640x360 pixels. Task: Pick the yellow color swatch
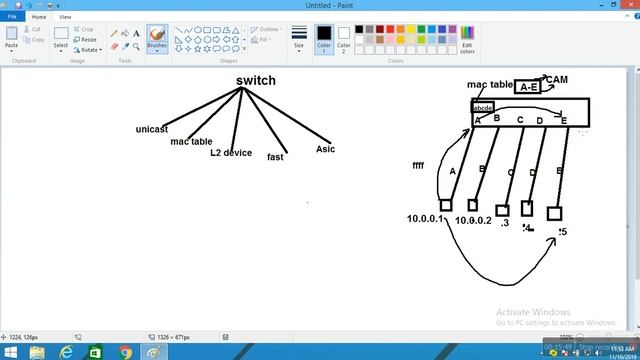pyautogui.click(x=411, y=29)
